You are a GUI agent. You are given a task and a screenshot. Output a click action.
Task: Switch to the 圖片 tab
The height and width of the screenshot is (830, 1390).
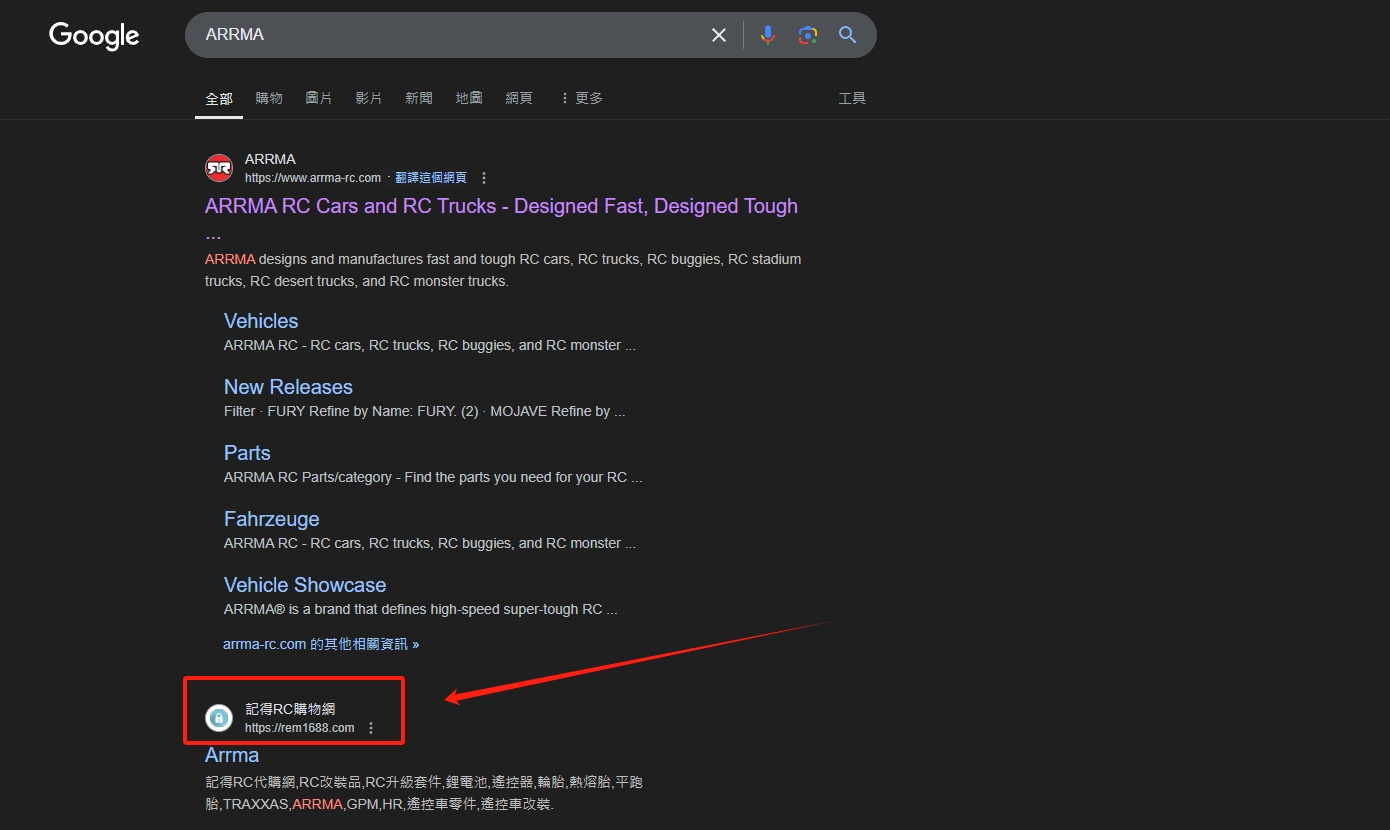click(319, 98)
